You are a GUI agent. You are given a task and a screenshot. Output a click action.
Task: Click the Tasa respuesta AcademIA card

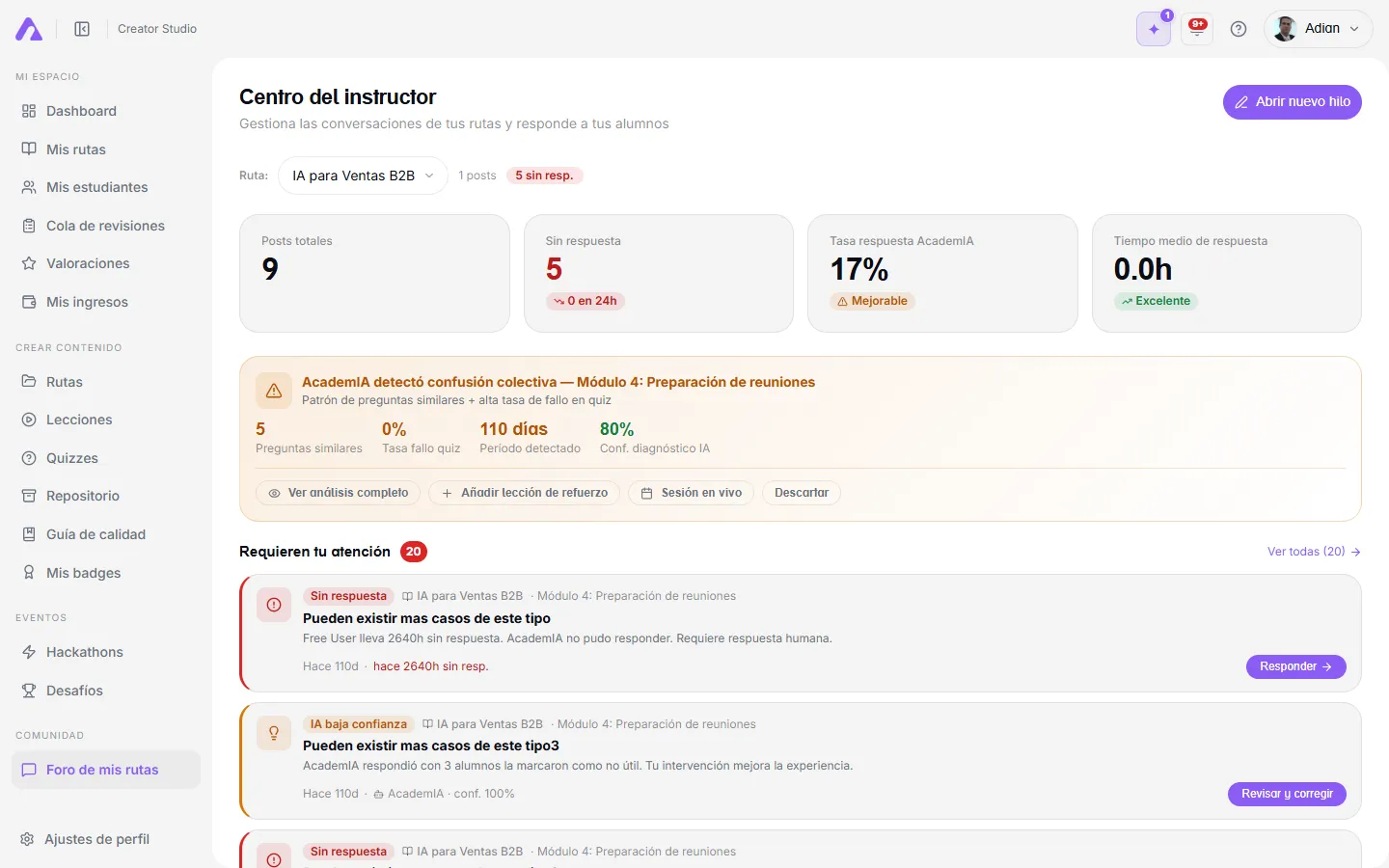(942, 273)
